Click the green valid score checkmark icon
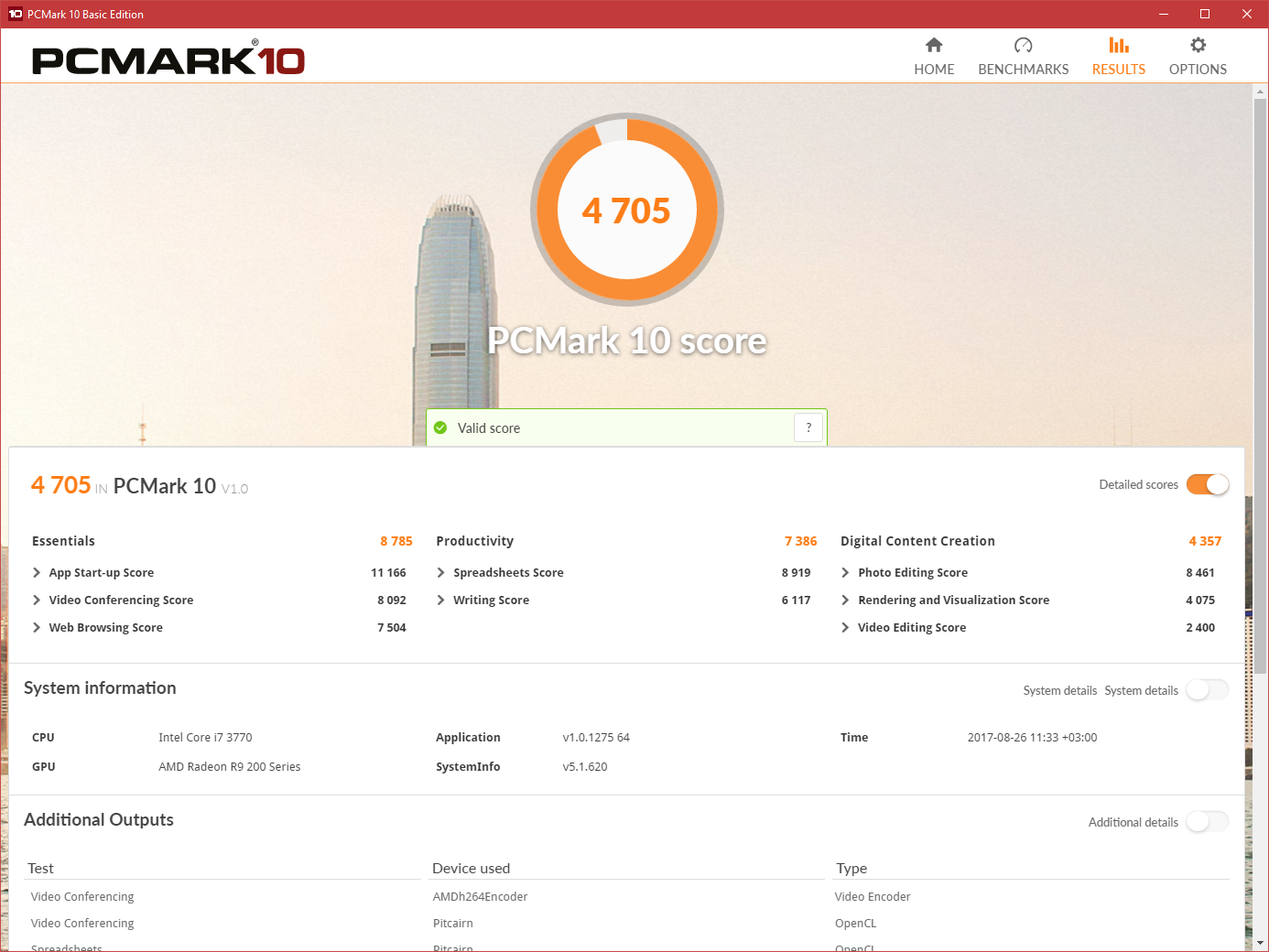 click(440, 427)
